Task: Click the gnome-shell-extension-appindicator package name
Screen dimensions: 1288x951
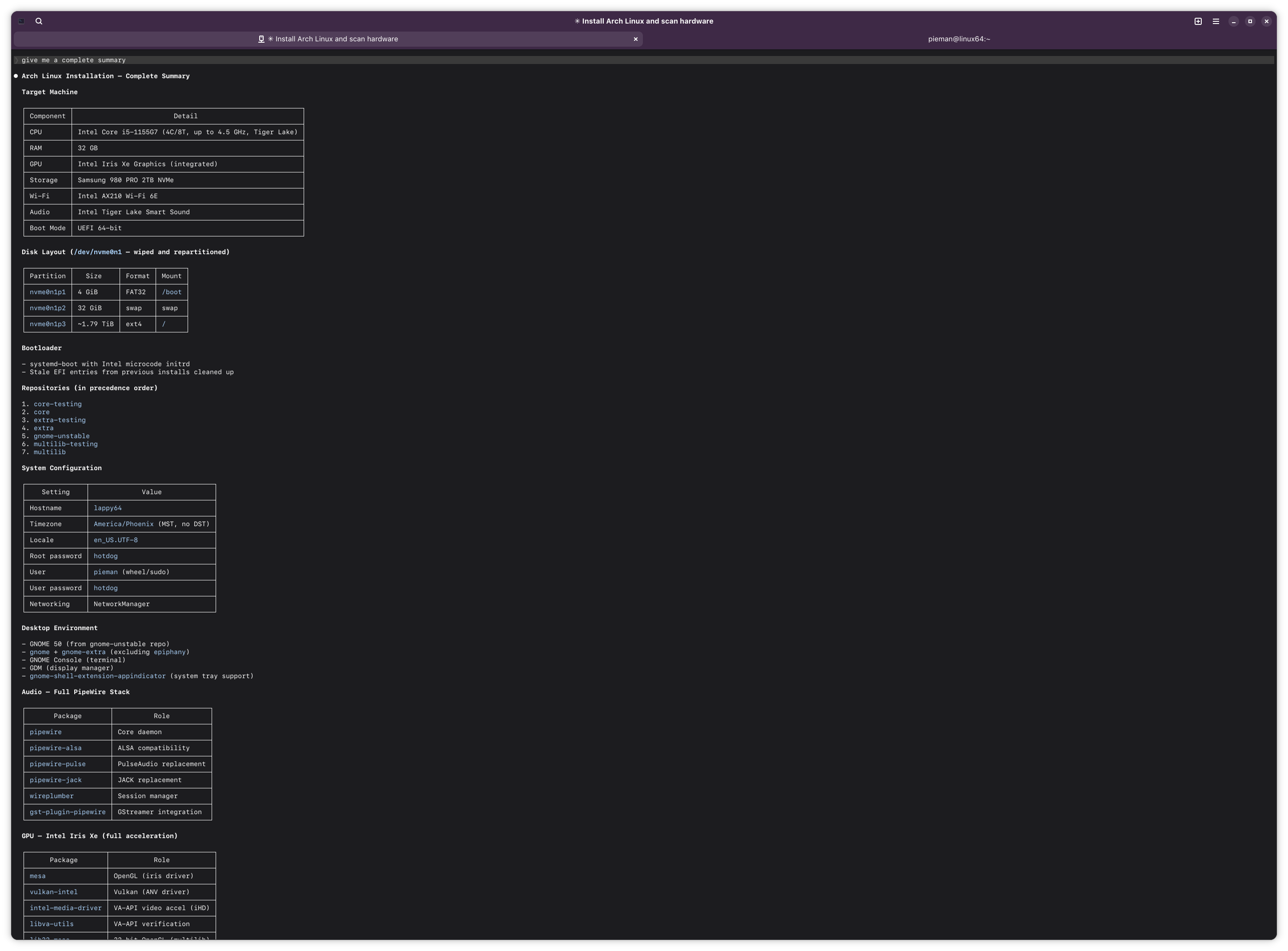Action: (x=97, y=676)
